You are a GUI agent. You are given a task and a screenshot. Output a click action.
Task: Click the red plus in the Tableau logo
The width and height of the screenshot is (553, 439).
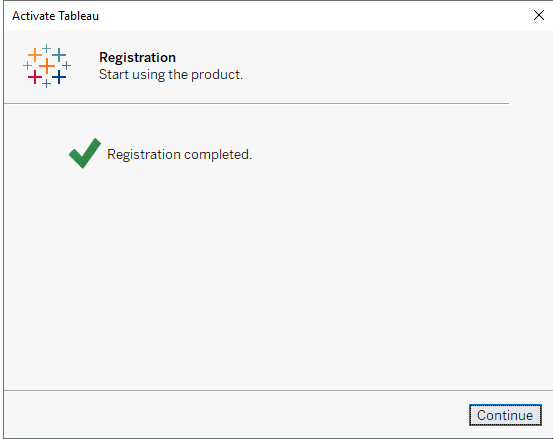(x=35, y=77)
